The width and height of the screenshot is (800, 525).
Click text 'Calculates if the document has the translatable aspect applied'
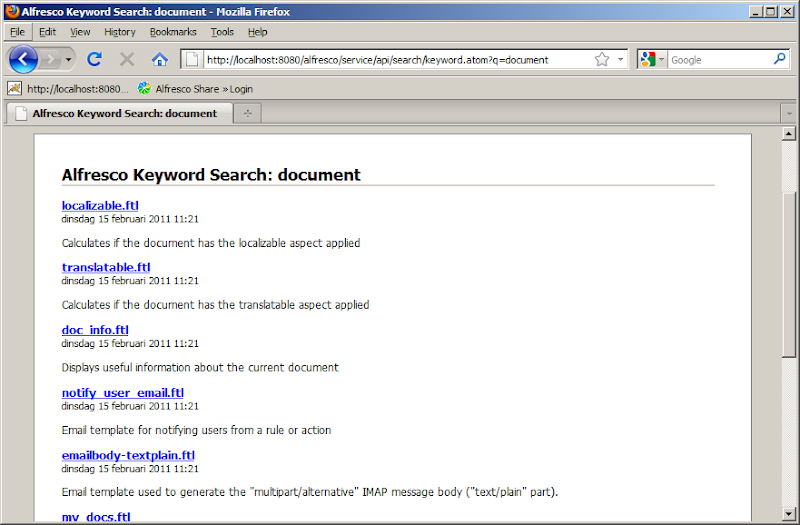coord(215,305)
